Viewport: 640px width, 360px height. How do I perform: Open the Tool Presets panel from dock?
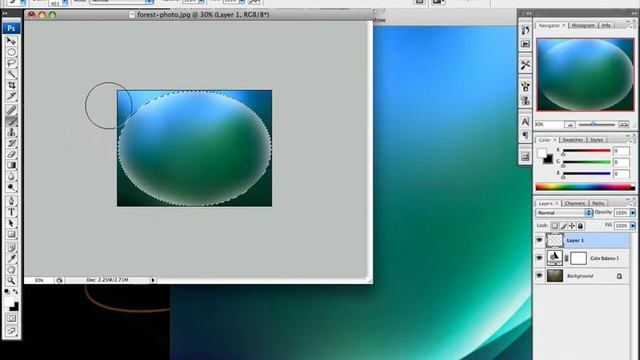coord(525,65)
